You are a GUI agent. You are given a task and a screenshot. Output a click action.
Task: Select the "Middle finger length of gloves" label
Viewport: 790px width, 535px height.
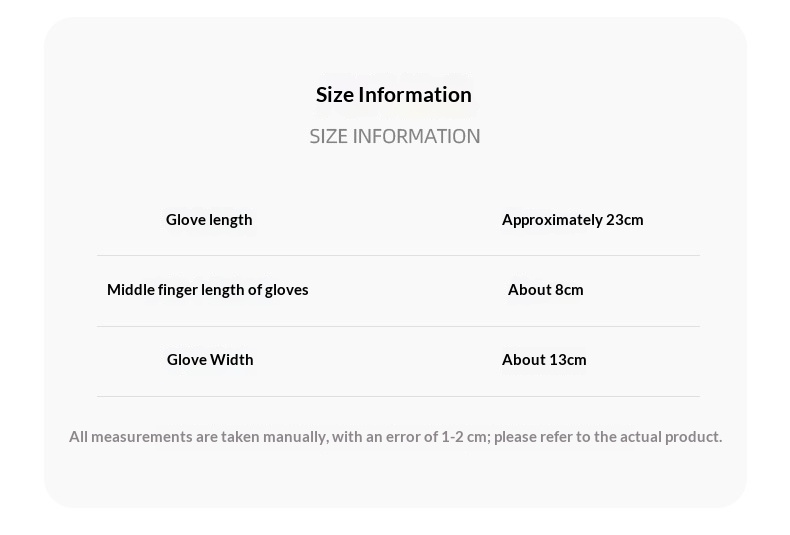(x=207, y=290)
